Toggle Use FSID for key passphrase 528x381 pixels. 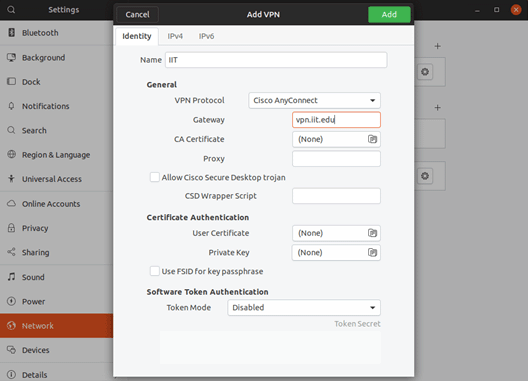[155, 271]
